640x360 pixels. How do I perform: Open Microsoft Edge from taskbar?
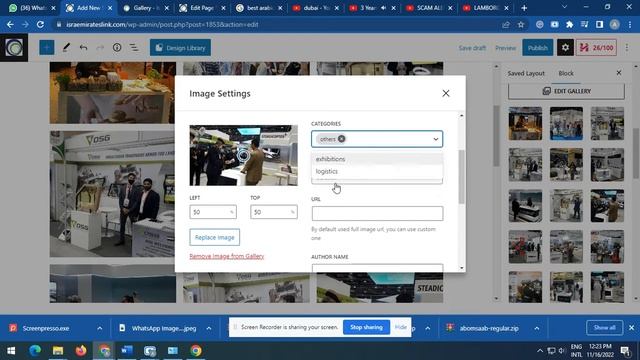pyautogui.click(x=35, y=351)
